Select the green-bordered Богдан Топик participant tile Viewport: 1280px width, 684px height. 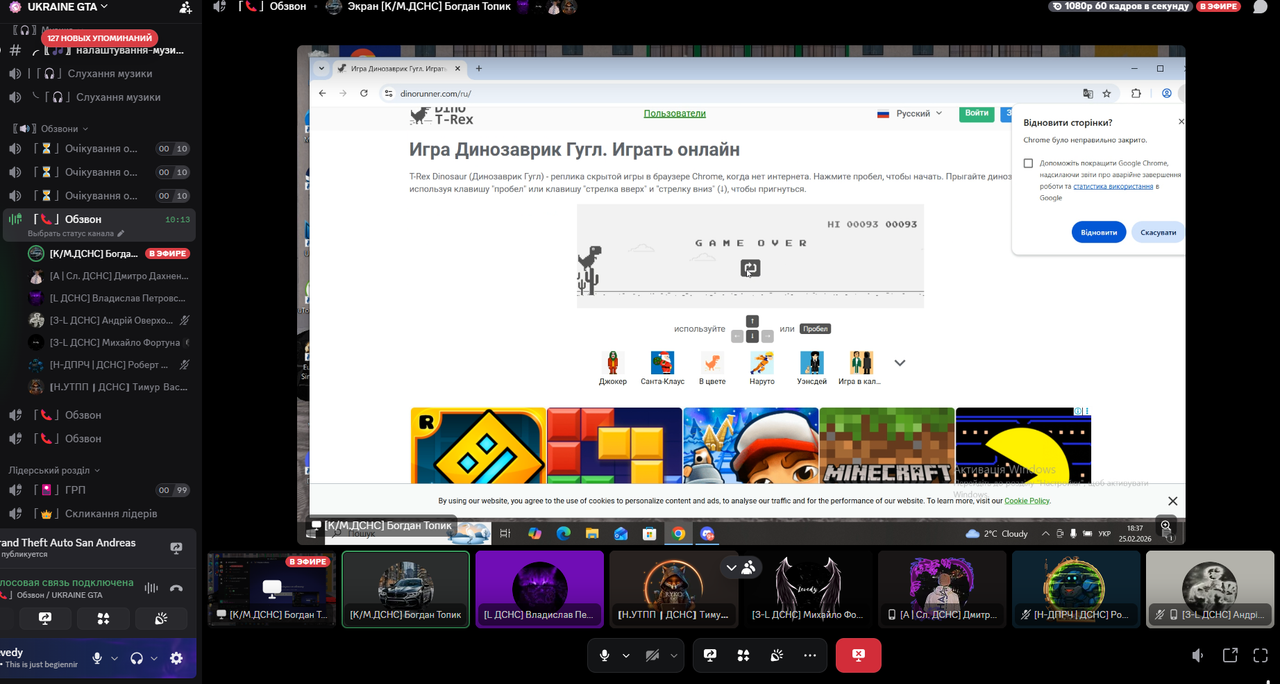pos(405,589)
